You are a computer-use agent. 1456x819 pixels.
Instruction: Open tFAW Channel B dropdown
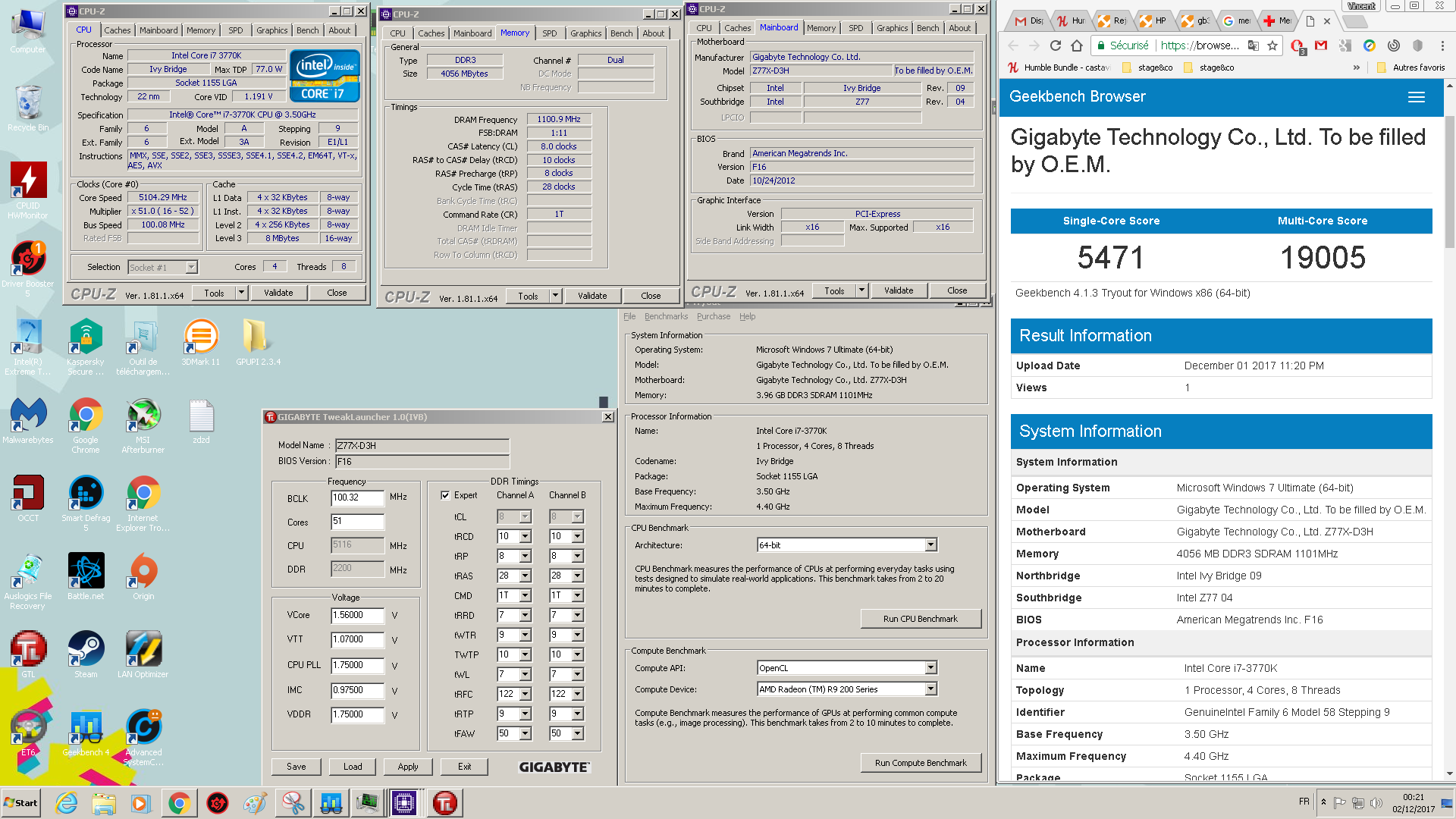click(x=577, y=733)
